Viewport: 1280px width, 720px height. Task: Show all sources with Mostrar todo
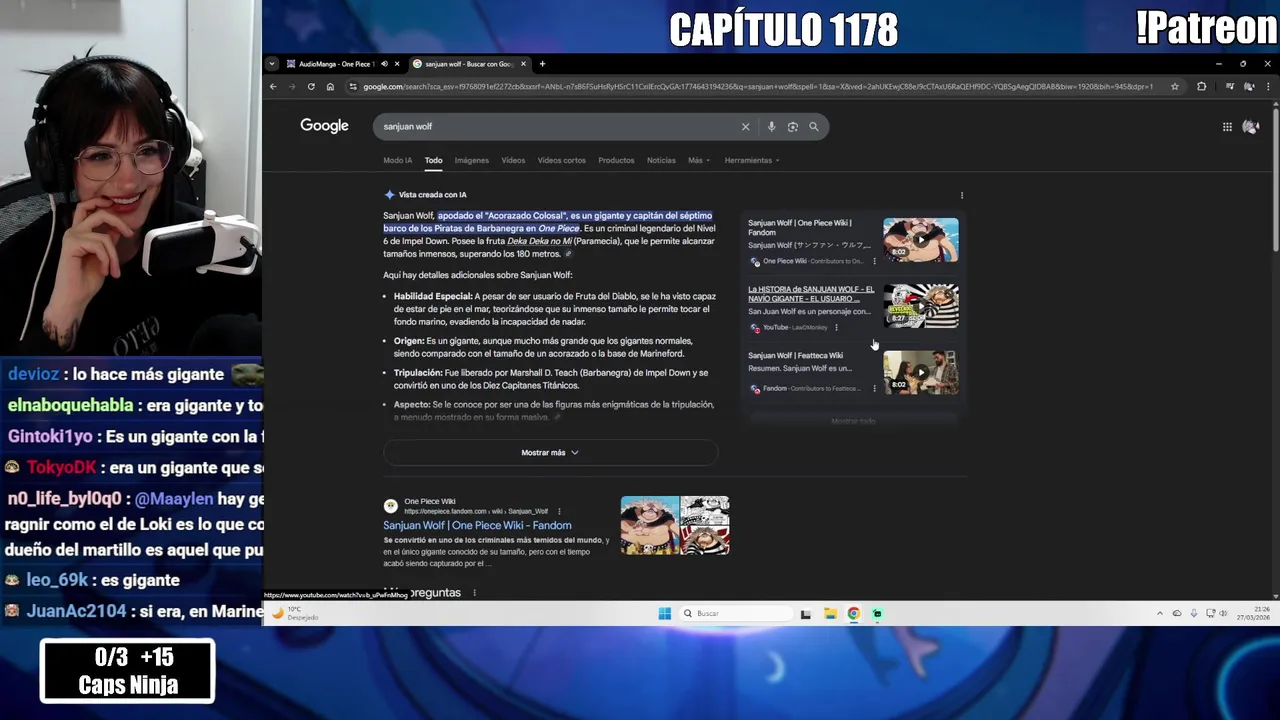pos(853,421)
